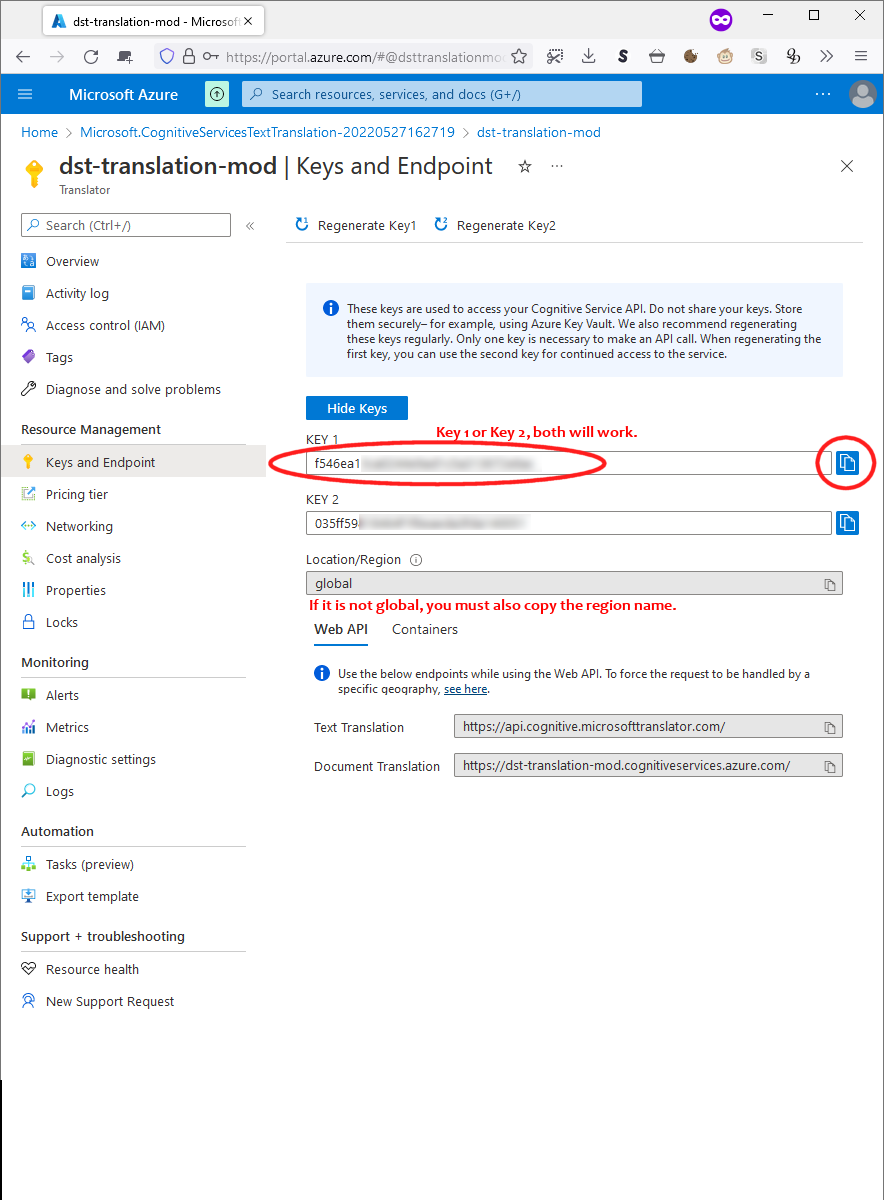Bookmark this page with the star
Screen dimensions: 884x1200
click(x=520, y=57)
